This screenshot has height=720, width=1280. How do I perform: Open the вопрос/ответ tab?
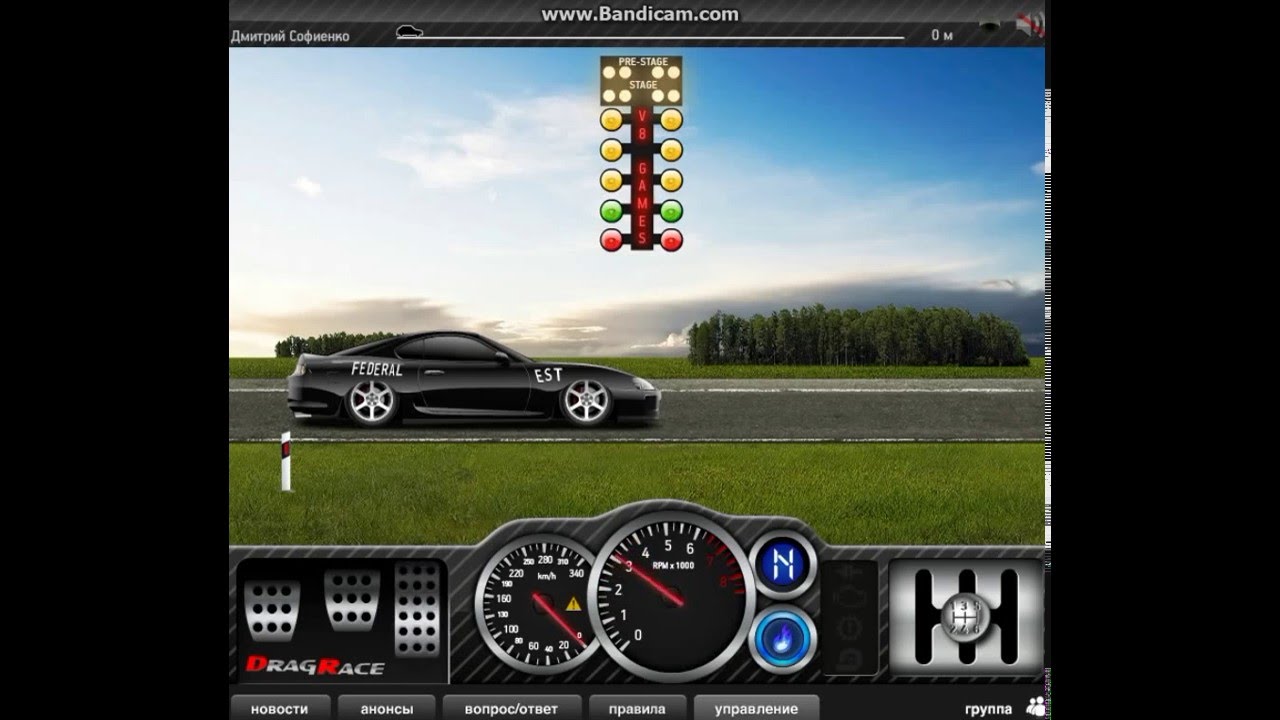(x=513, y=708)
